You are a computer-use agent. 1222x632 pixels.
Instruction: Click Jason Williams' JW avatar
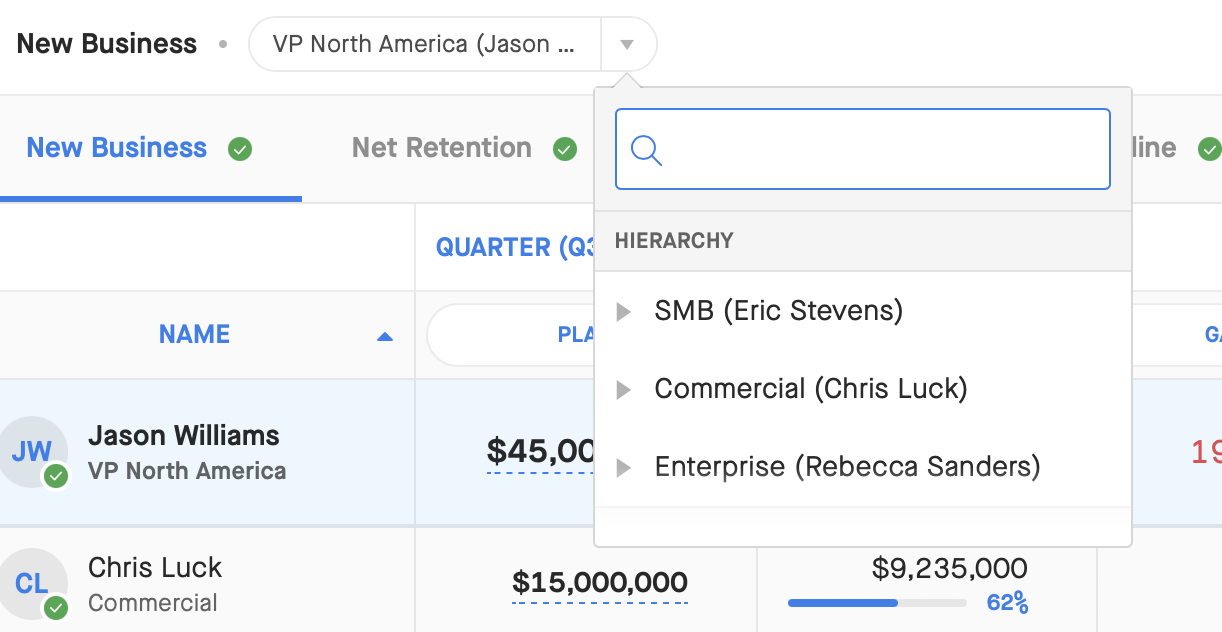(32, 451)
